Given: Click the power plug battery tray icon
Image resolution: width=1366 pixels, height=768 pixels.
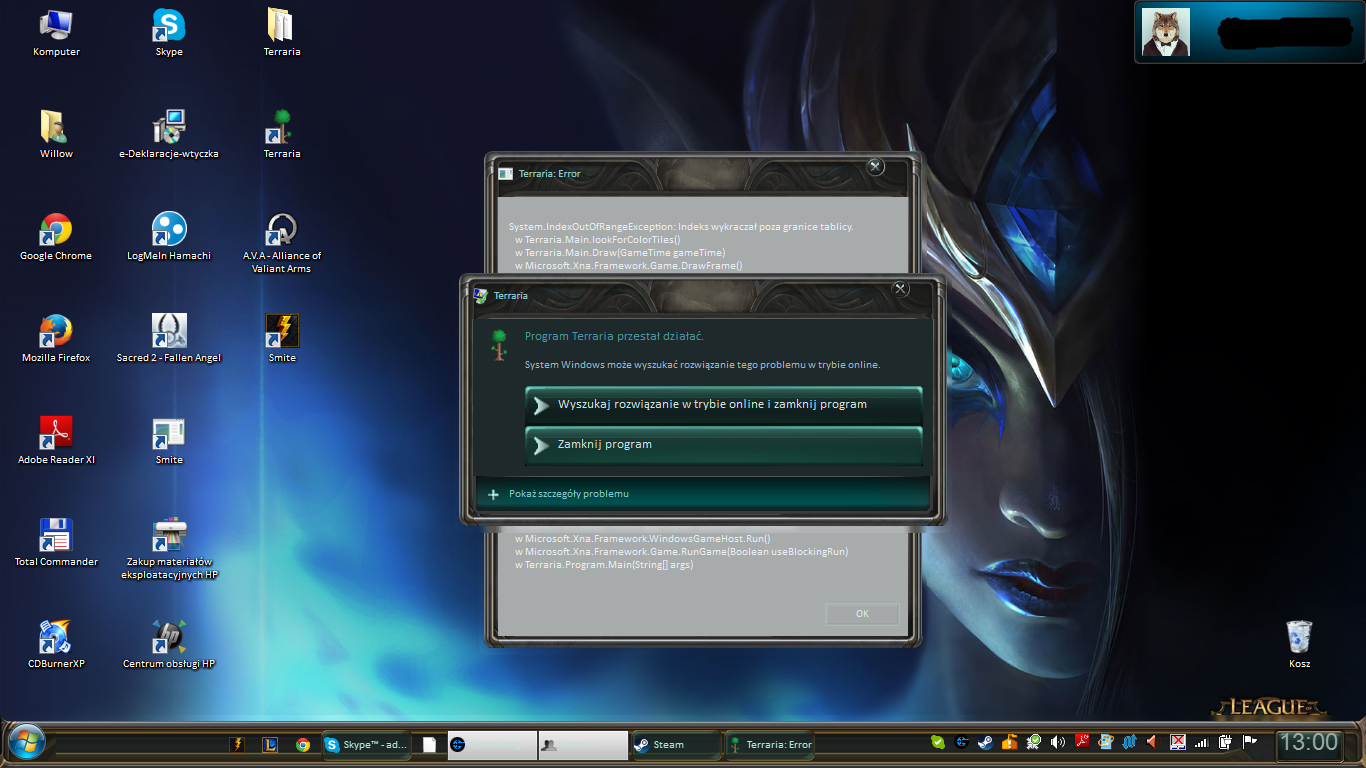Looking at the screenshot, I should click(x=1225, y=743).
